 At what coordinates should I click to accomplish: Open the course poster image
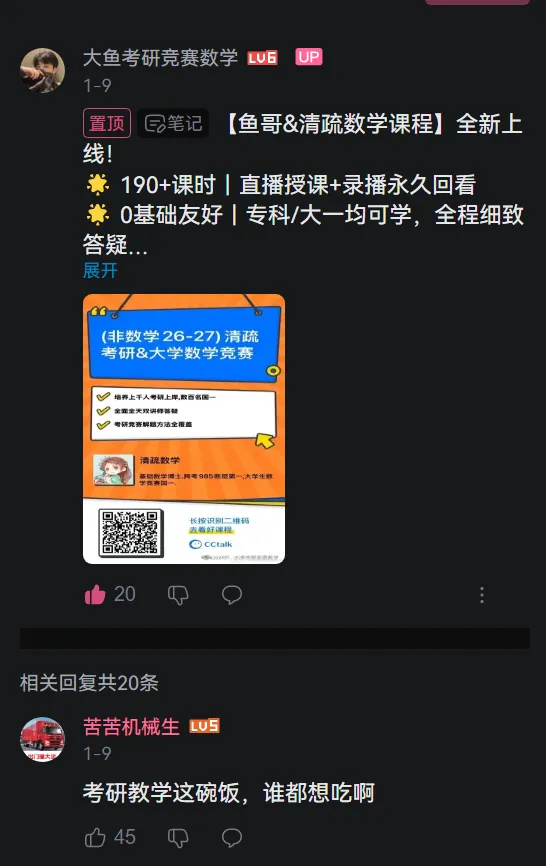point(184,429)
